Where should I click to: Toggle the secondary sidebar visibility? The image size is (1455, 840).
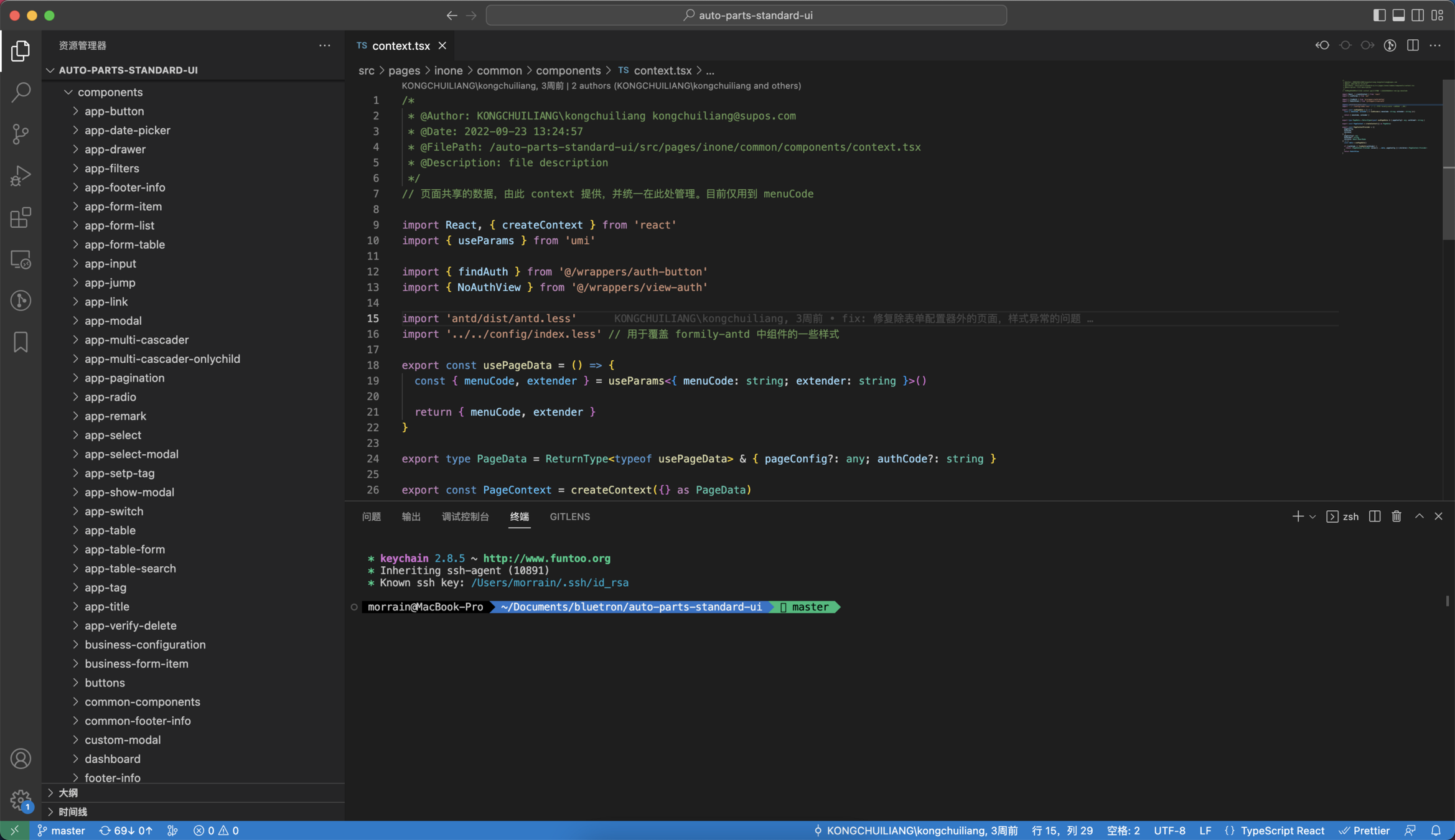pyautogui.click(x=1418, y=15)
